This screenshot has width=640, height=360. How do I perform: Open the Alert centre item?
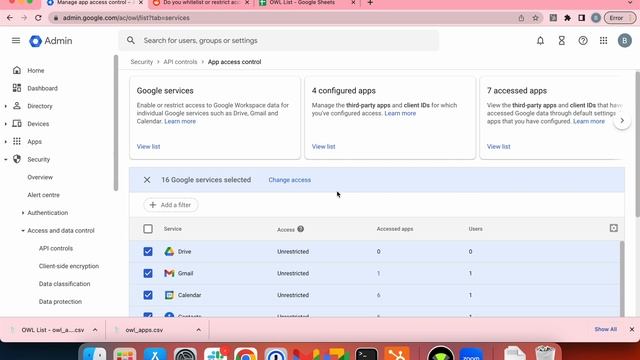[x=43, y=195]
